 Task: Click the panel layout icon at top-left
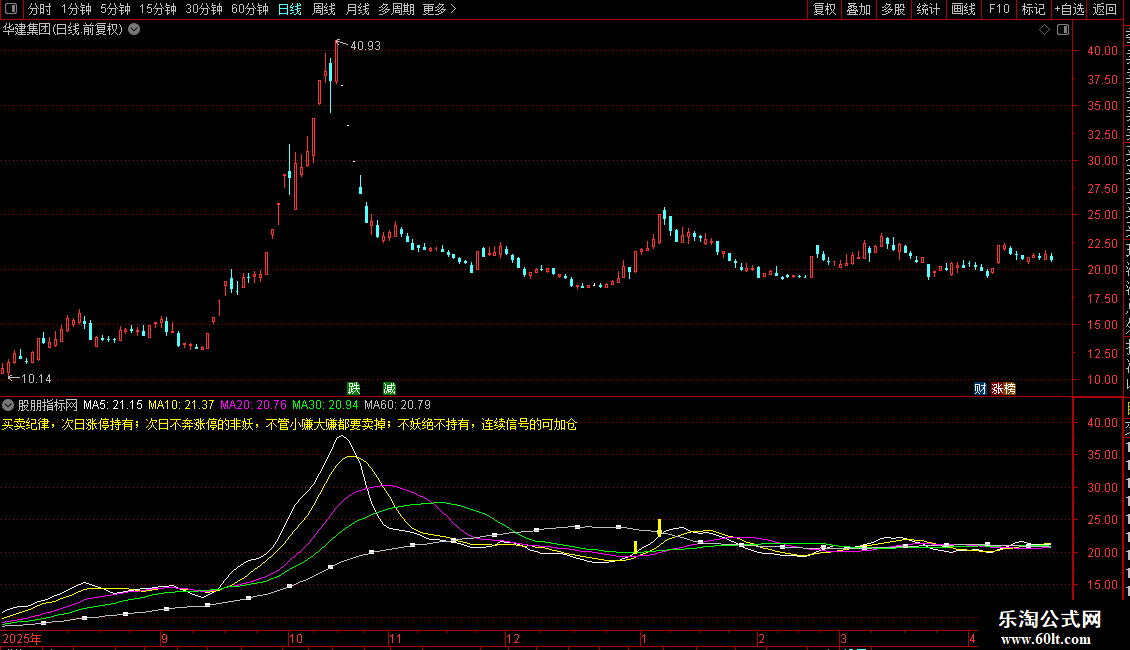[x=10, y=9]
